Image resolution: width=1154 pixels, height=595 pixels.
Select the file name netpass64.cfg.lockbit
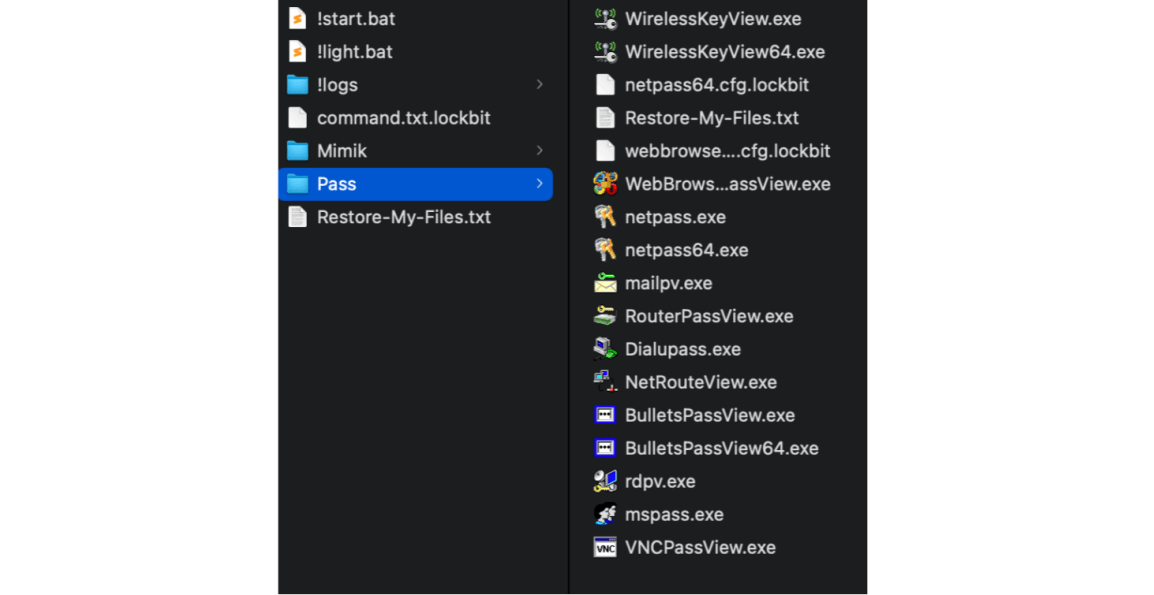coord(717,85)
